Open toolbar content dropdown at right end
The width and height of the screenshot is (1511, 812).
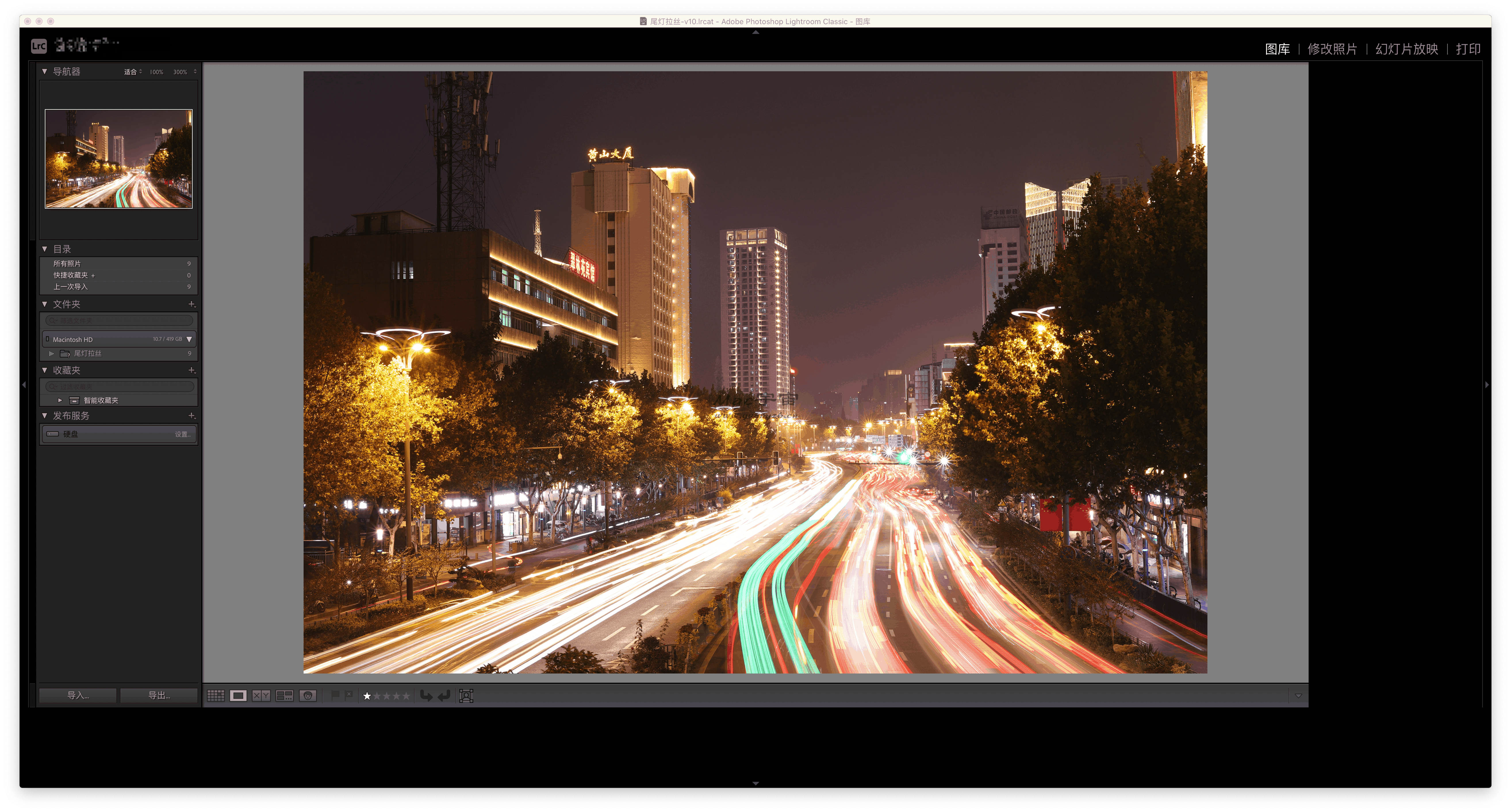1299,696
